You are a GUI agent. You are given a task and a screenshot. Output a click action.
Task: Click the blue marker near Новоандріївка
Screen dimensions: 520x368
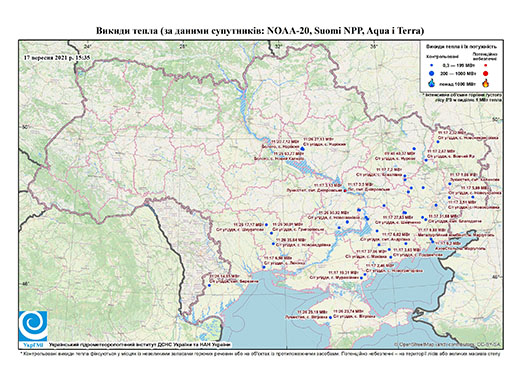pos(273,244)
